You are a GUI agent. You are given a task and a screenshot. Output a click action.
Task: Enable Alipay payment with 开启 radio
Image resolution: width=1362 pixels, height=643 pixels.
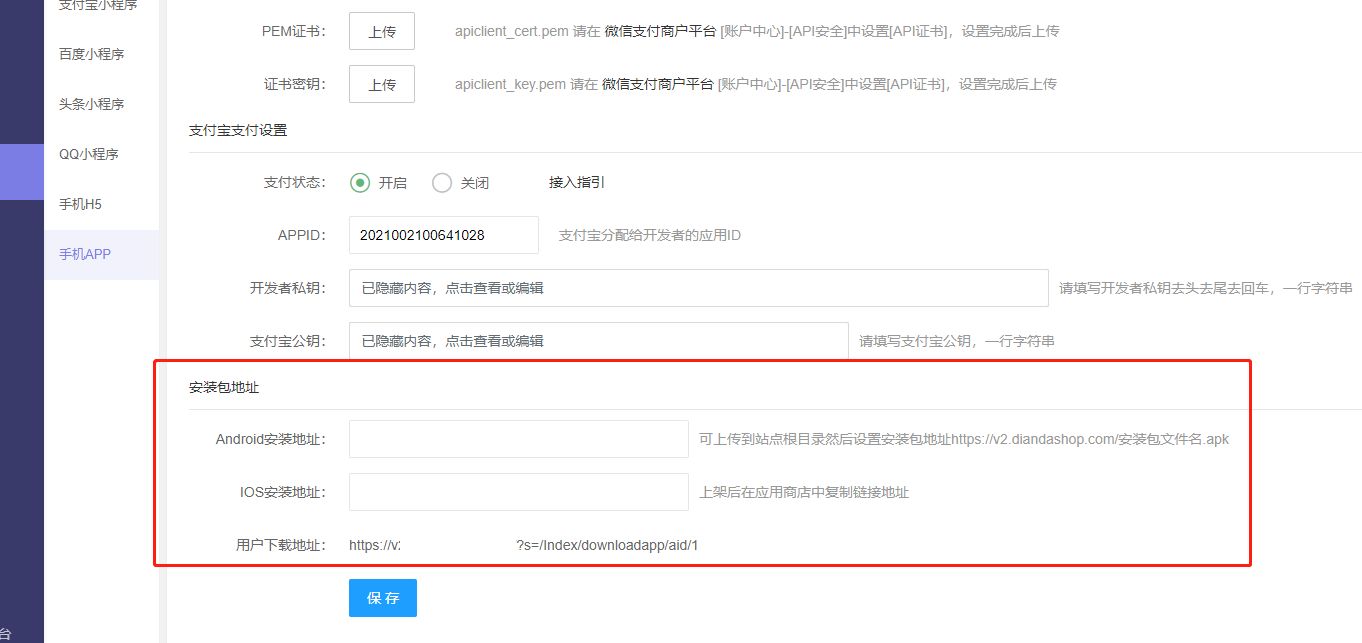click(x=361, y=183)
